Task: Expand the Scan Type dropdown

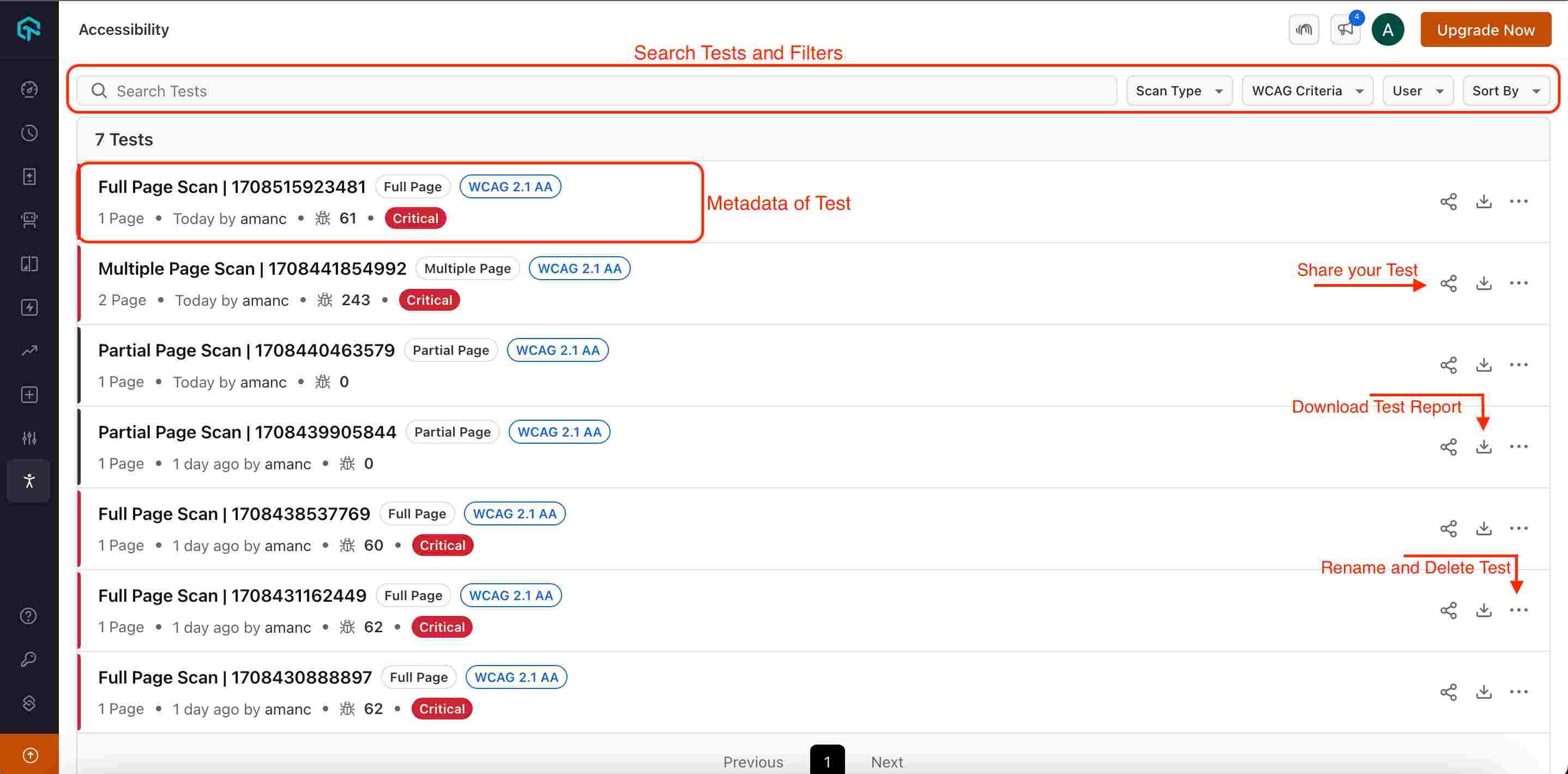Action: (x=1178, y=90)
